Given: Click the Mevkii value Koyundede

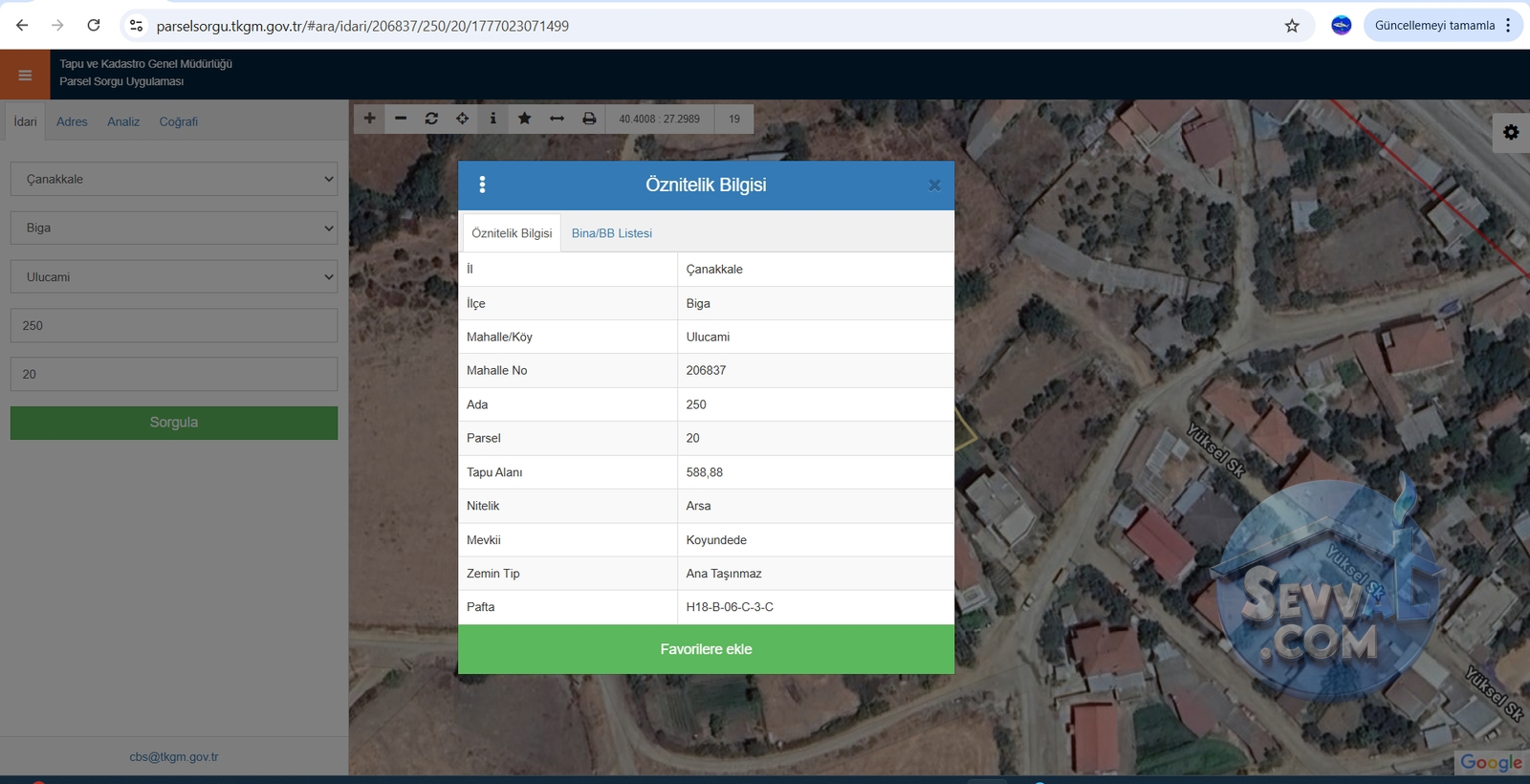Looking at the screenshot, I should coord(716,540).
